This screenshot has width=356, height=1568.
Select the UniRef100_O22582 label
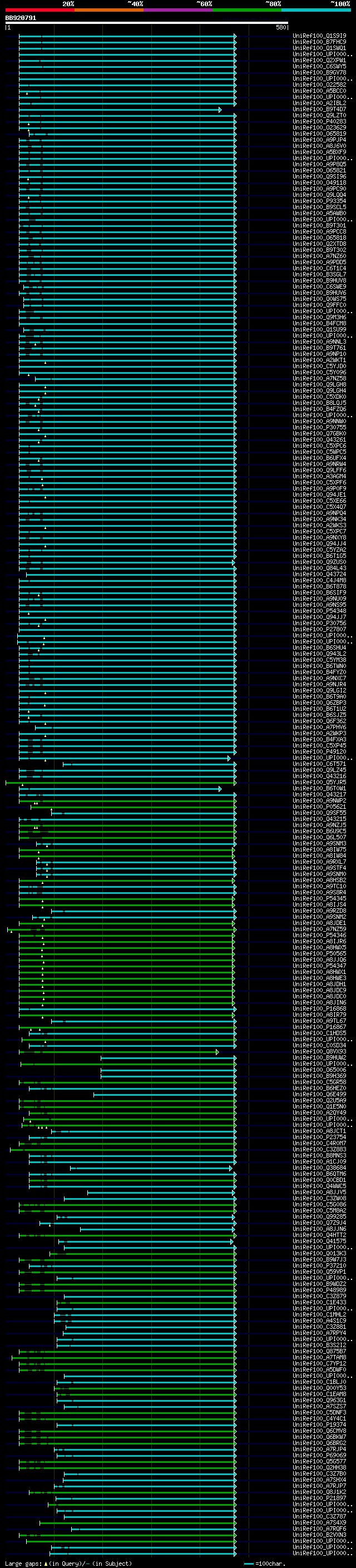(319, 85)
